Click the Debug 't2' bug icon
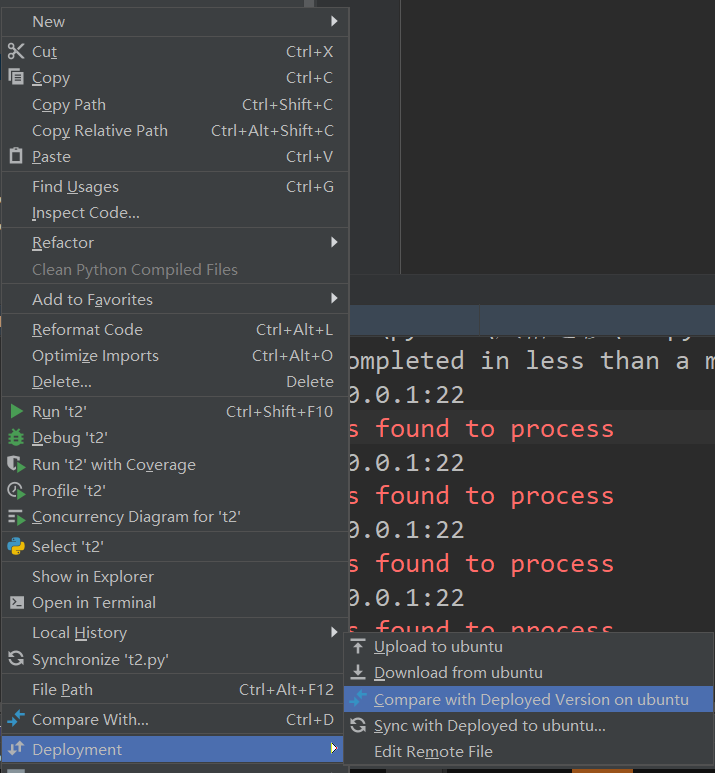The height and width of the screenshot is (773, 715). (16, 438)
